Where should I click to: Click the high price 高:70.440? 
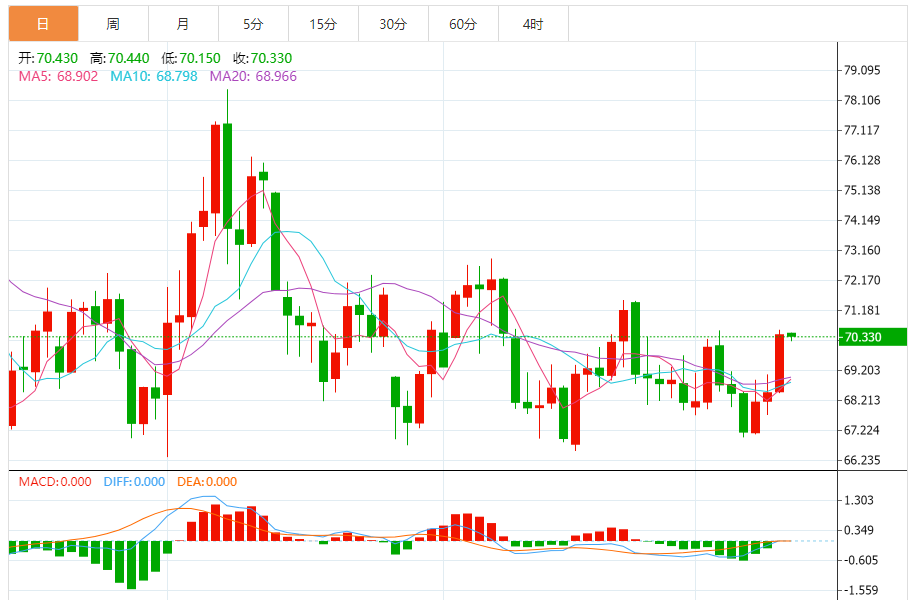(120, 58)
